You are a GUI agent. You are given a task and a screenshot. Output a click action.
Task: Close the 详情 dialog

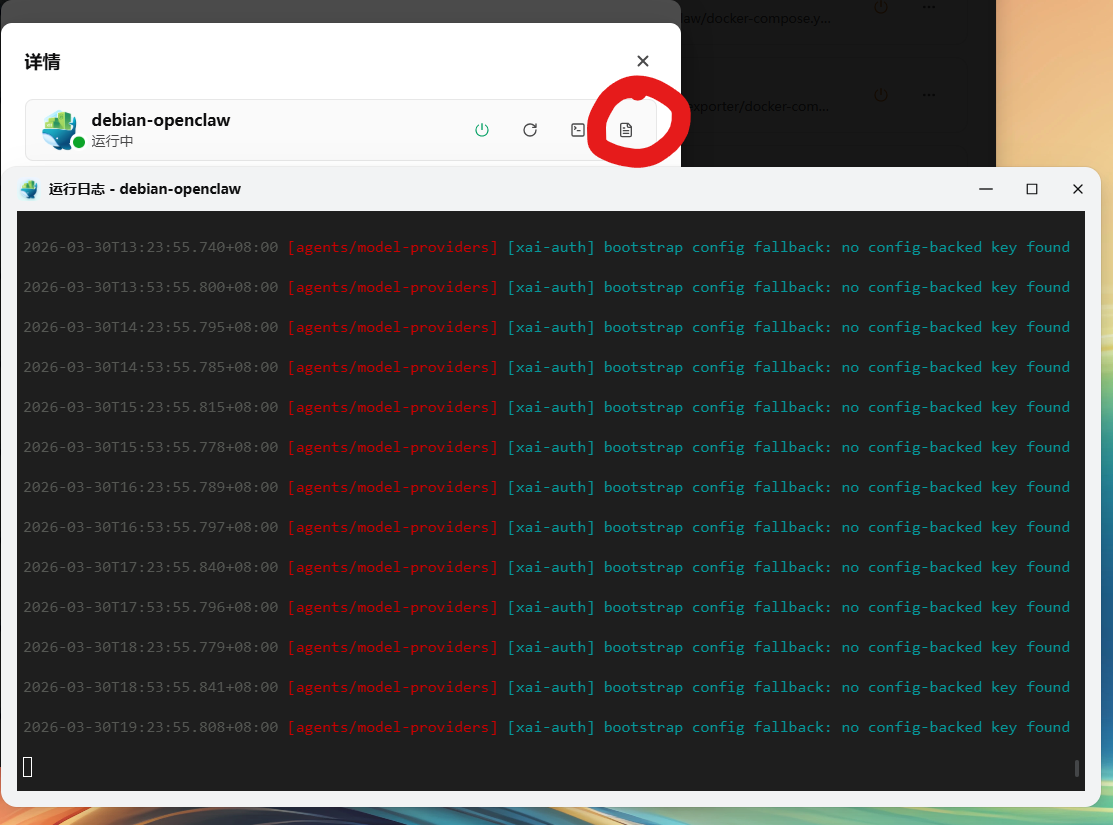(x=643, y=61)
